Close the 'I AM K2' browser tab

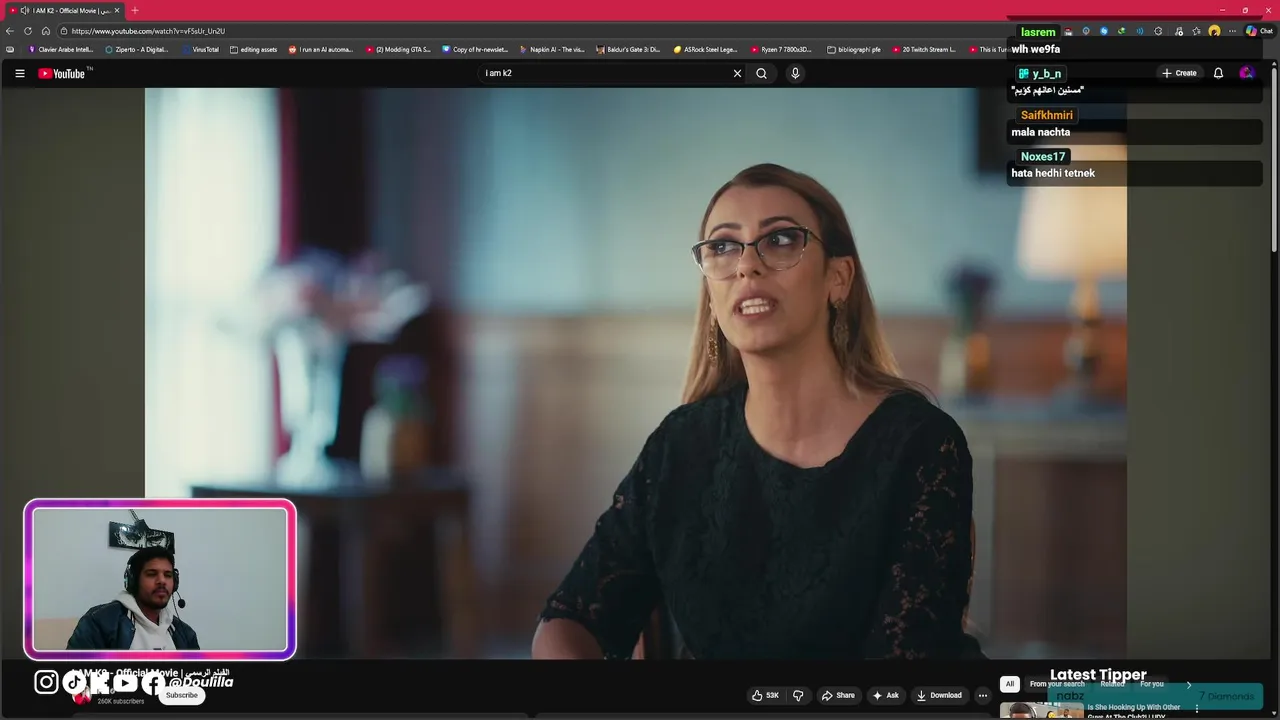pyautogui.click(x=117, y=10)
